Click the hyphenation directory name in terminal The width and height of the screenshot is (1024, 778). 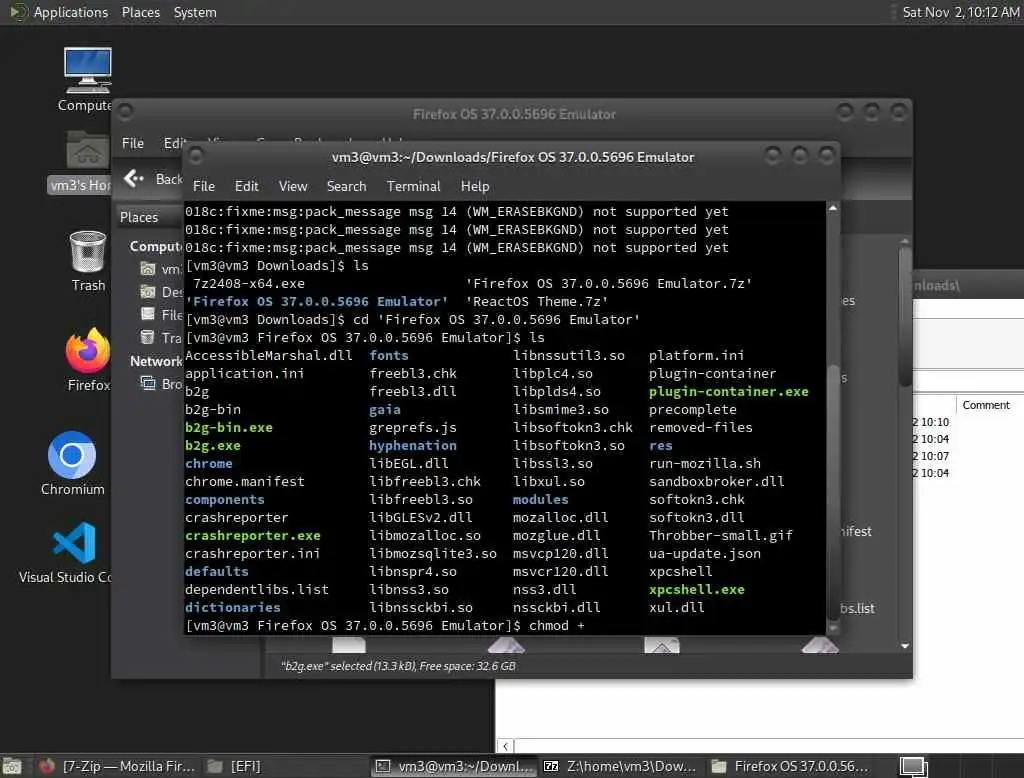click(413, 446)
